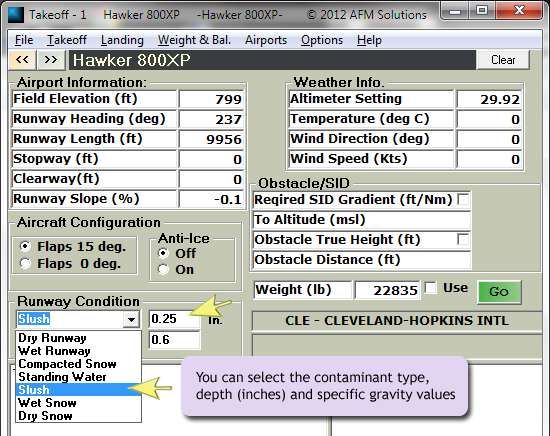Click the Hawker 800XP aircraft header bar
550x436 pixels.
coord(272,60)
